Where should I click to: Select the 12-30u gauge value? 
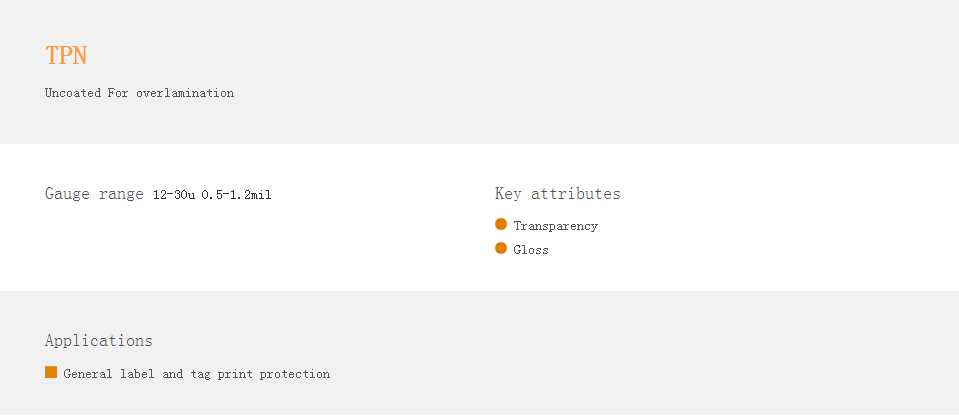174,195
